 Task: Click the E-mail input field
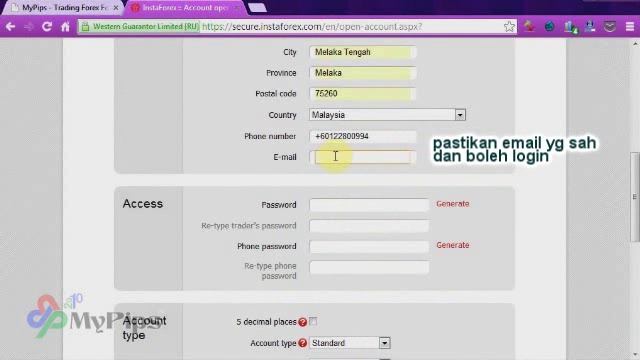pos(363,157)
